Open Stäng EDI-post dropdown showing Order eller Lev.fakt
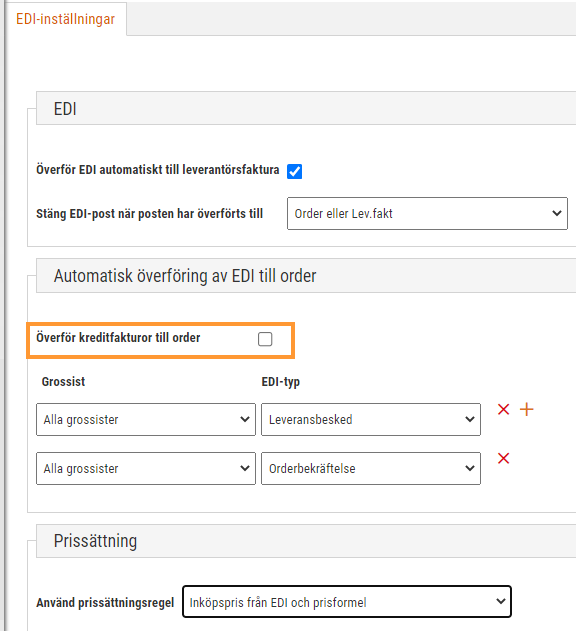Screen dimensions: 576x631 tap(427, 213)
